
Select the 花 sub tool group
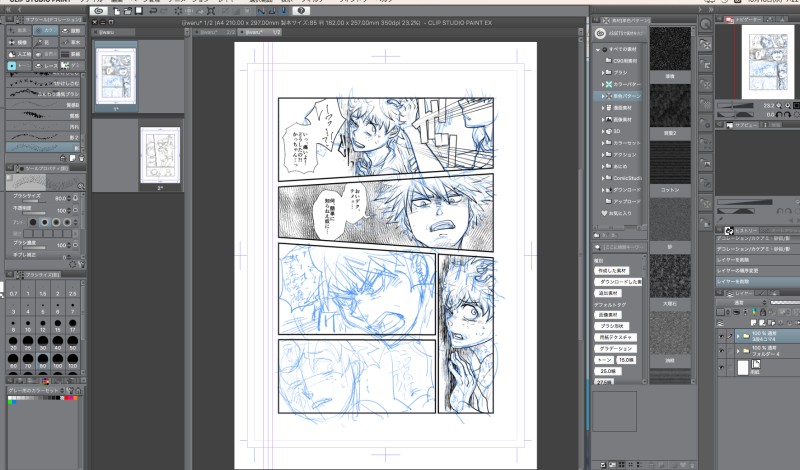[45, 42]
